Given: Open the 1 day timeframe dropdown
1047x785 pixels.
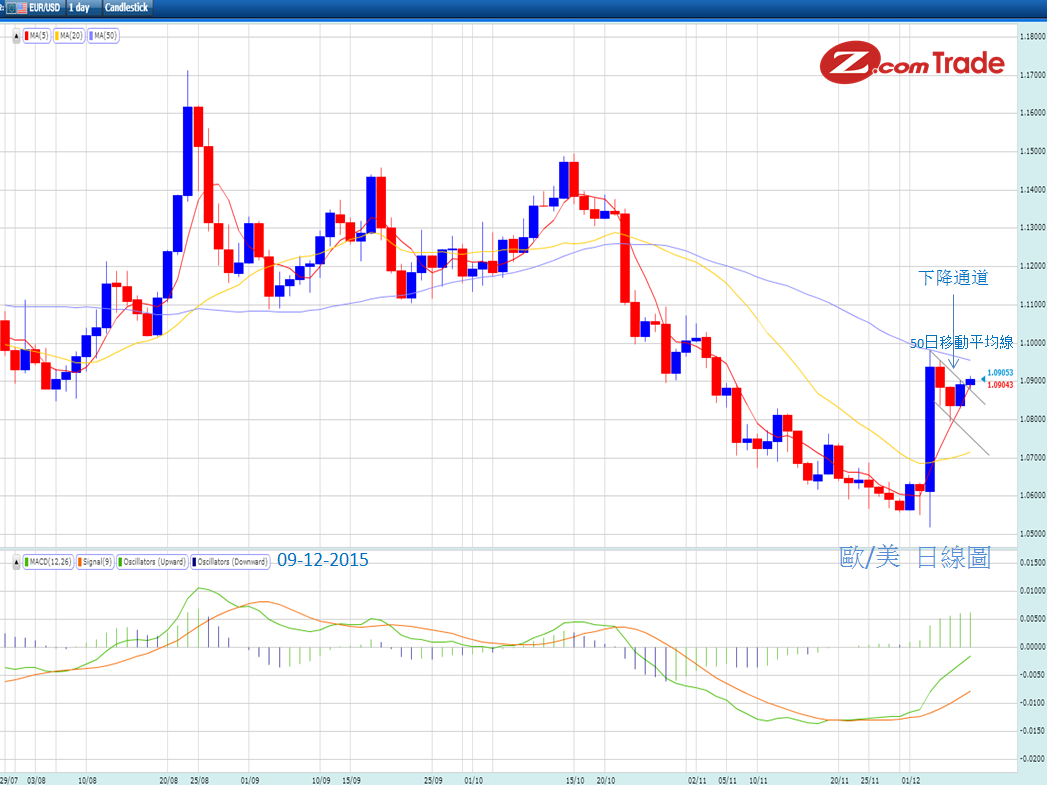Looking at the screenshot, I should [x=78, y=8].
